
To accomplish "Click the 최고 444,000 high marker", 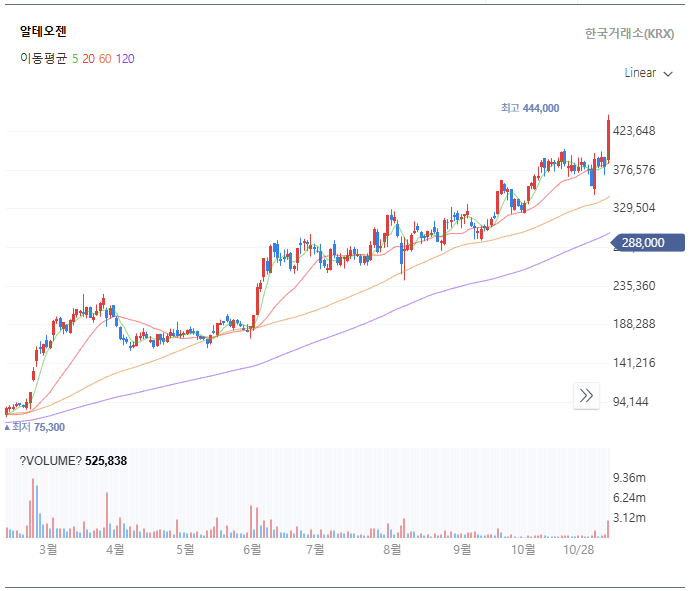I will tap(530, 108).
